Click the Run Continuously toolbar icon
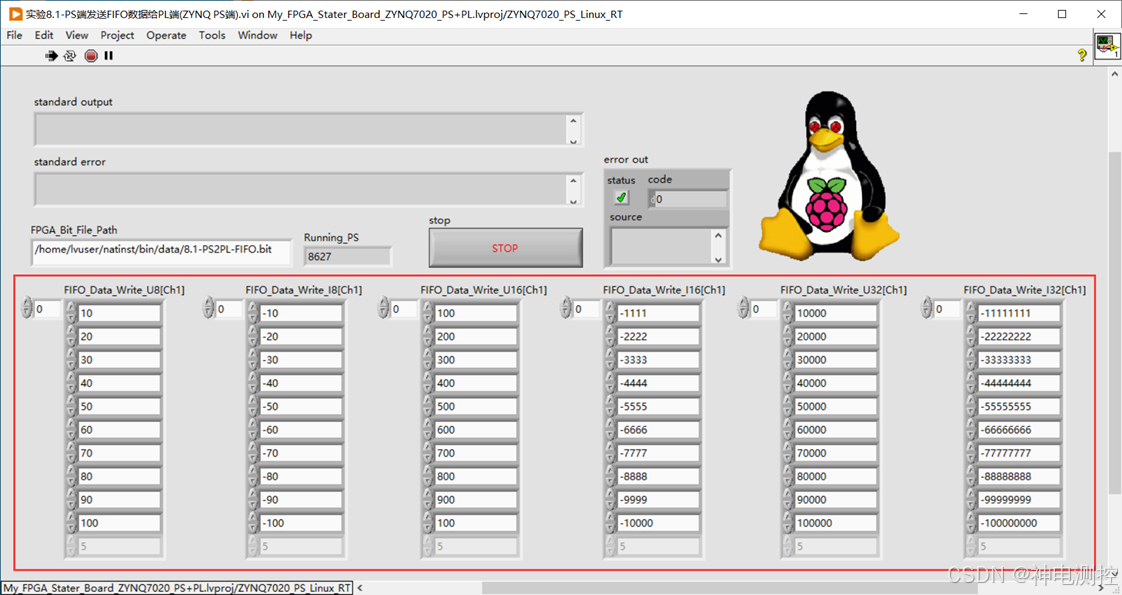The image size is (1122, 595). tap(70, 56)
